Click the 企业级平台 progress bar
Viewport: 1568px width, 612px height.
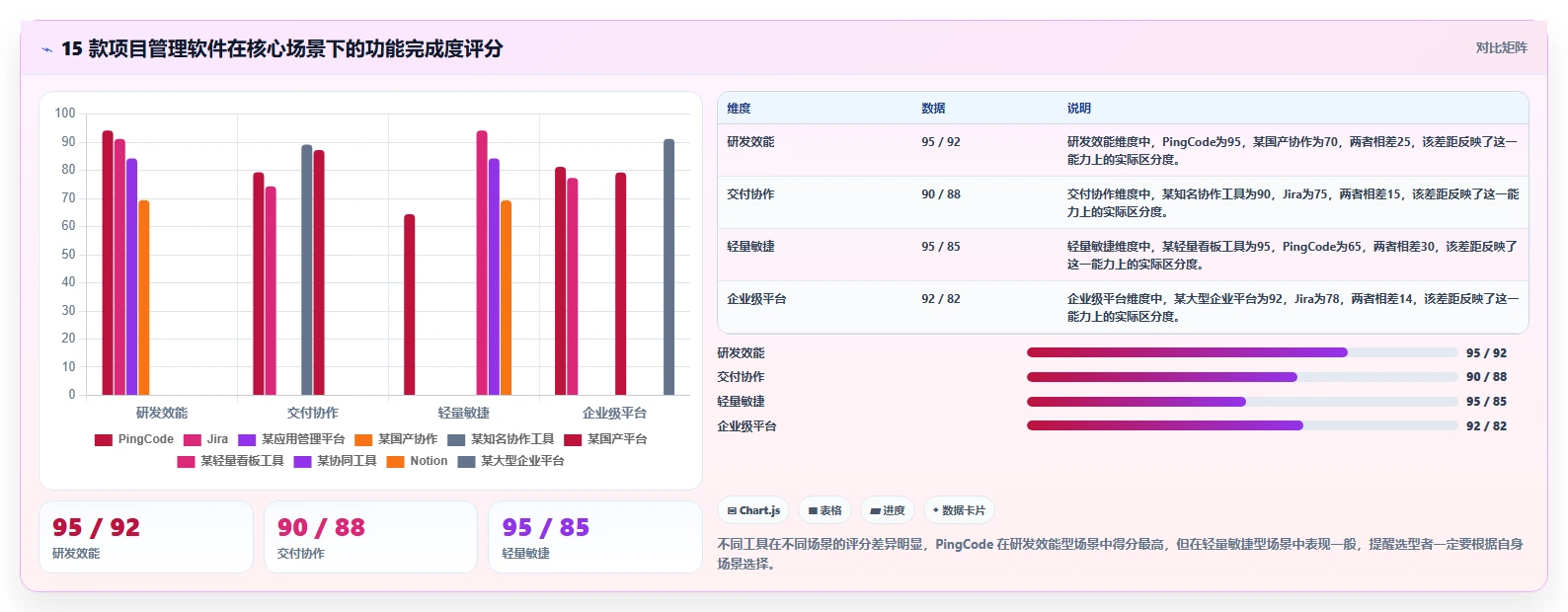pyautogui.click(x=1242, y=426)
